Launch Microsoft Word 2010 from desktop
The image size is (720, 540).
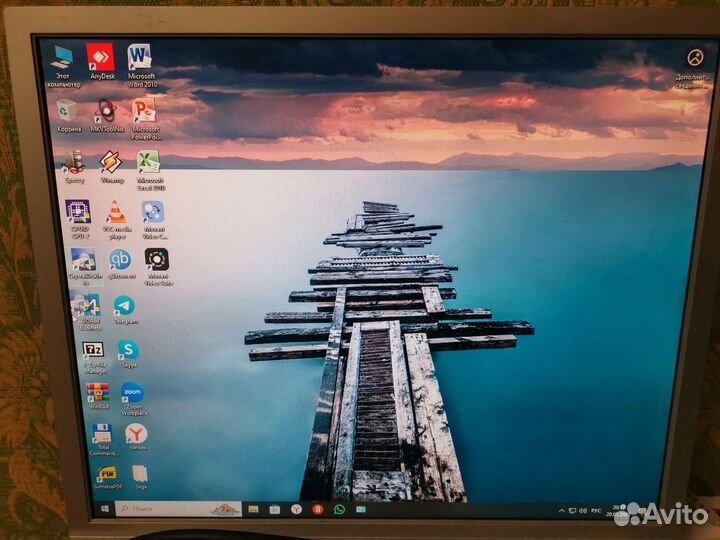(141, 56)
